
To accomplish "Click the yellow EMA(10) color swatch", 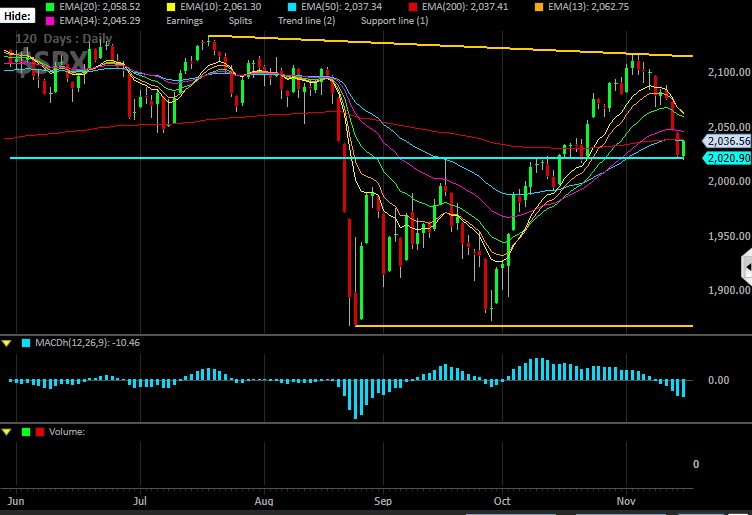I will pyautogui.click(x=171, y=7).
